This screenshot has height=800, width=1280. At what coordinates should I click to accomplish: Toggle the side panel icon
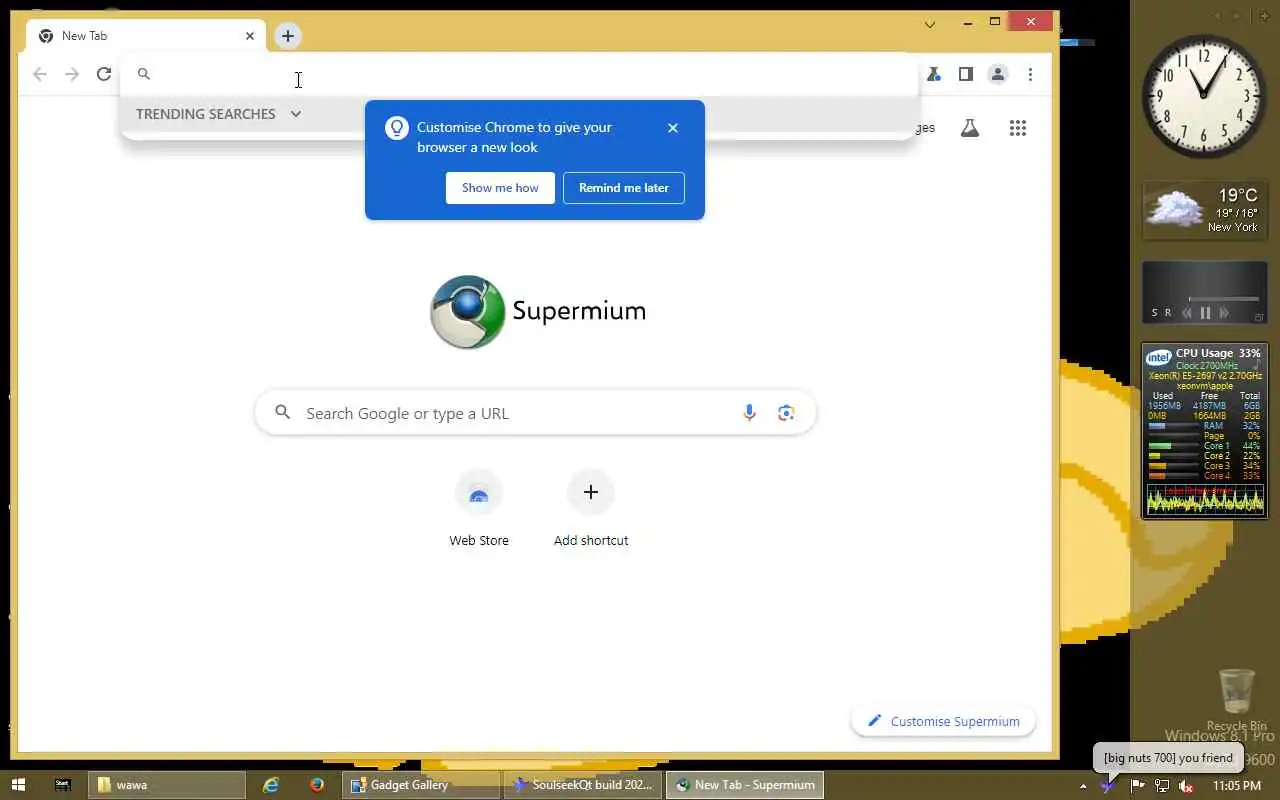coord(966,74)
